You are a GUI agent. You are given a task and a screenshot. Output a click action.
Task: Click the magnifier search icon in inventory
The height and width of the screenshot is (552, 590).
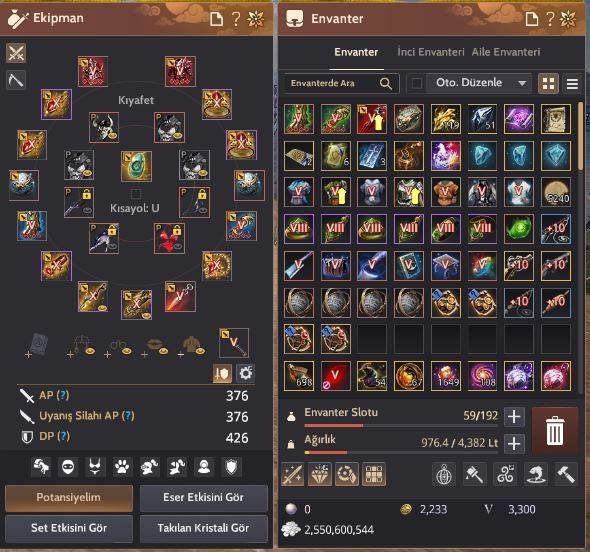coord(386,83)
